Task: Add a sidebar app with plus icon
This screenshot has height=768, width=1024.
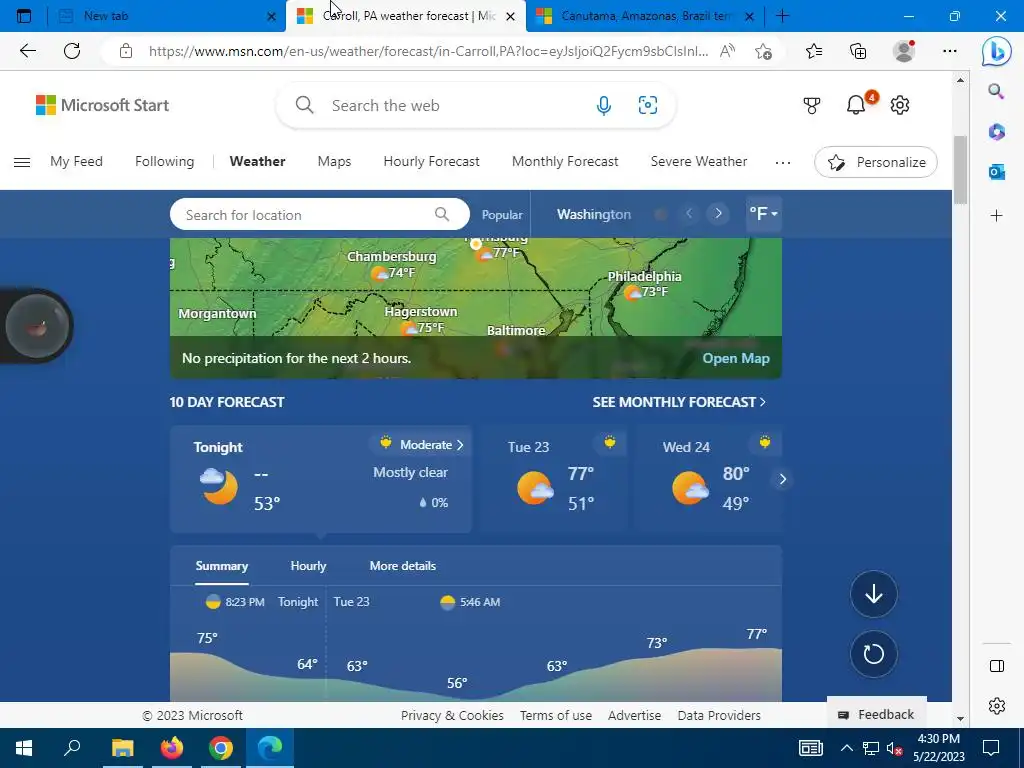Action: pos(997,216)
